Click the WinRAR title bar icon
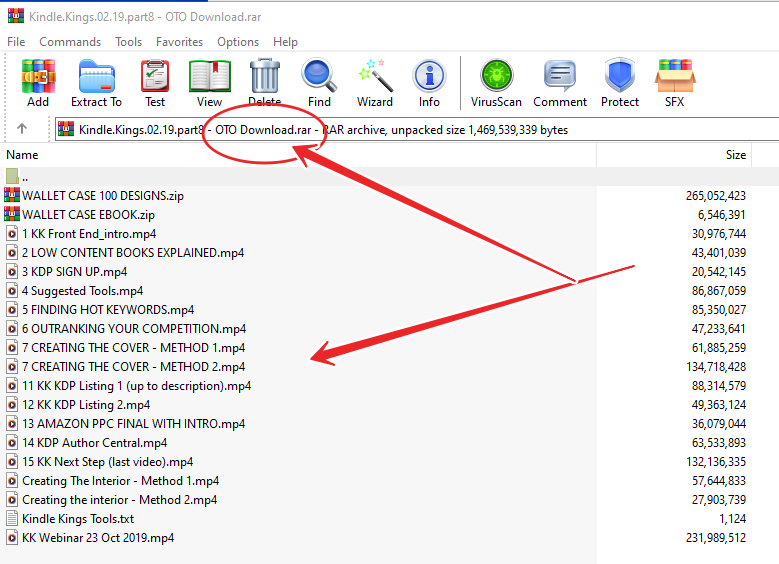Viewport: 779px width, 564px height. click(x=16, y=16)
